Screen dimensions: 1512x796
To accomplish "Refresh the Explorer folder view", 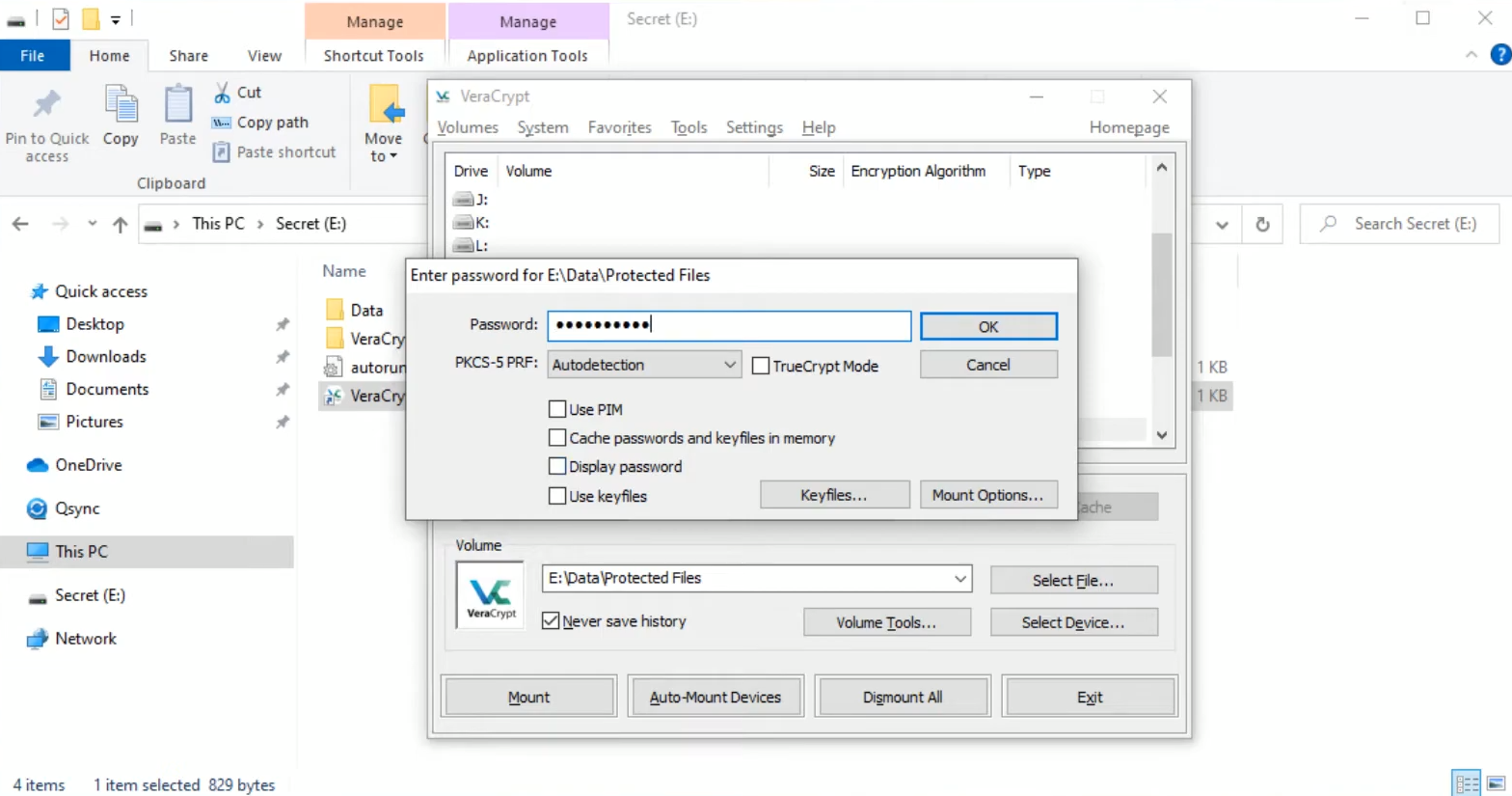I will point(1262,224).
